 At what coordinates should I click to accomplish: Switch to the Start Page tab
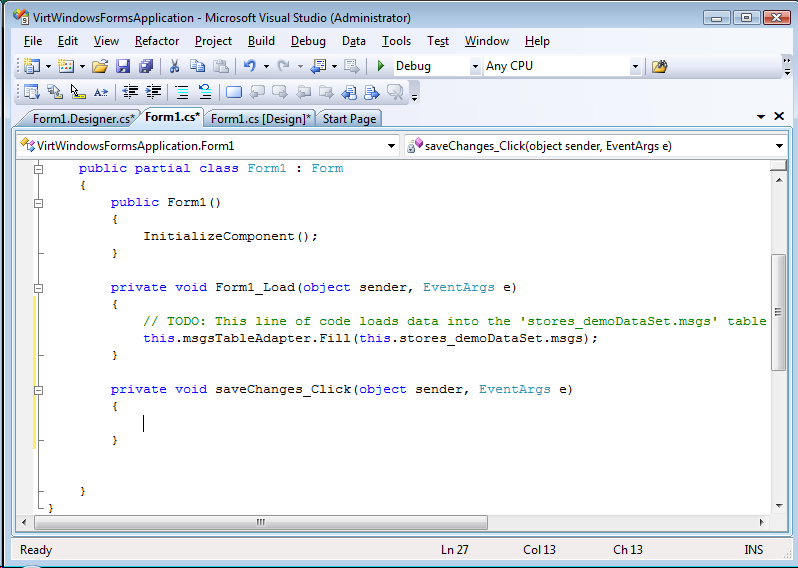[349, 119]
